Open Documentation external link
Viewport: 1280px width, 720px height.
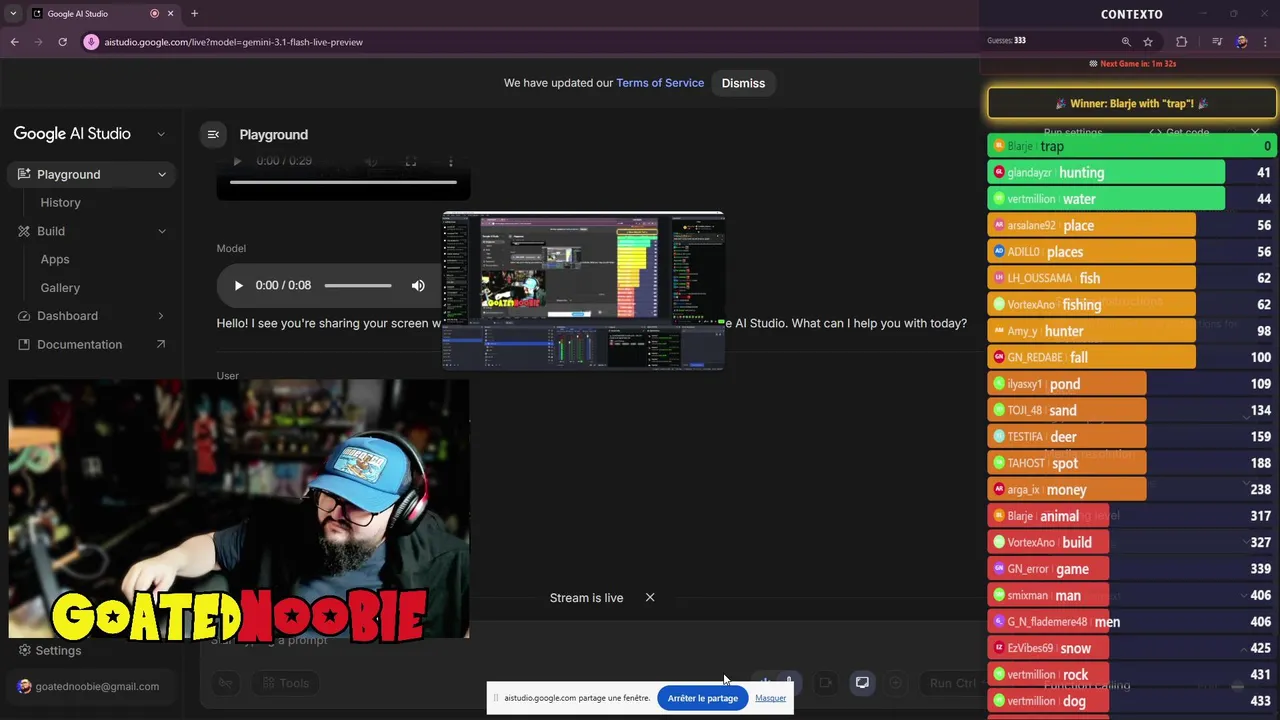tap(92, 344)
